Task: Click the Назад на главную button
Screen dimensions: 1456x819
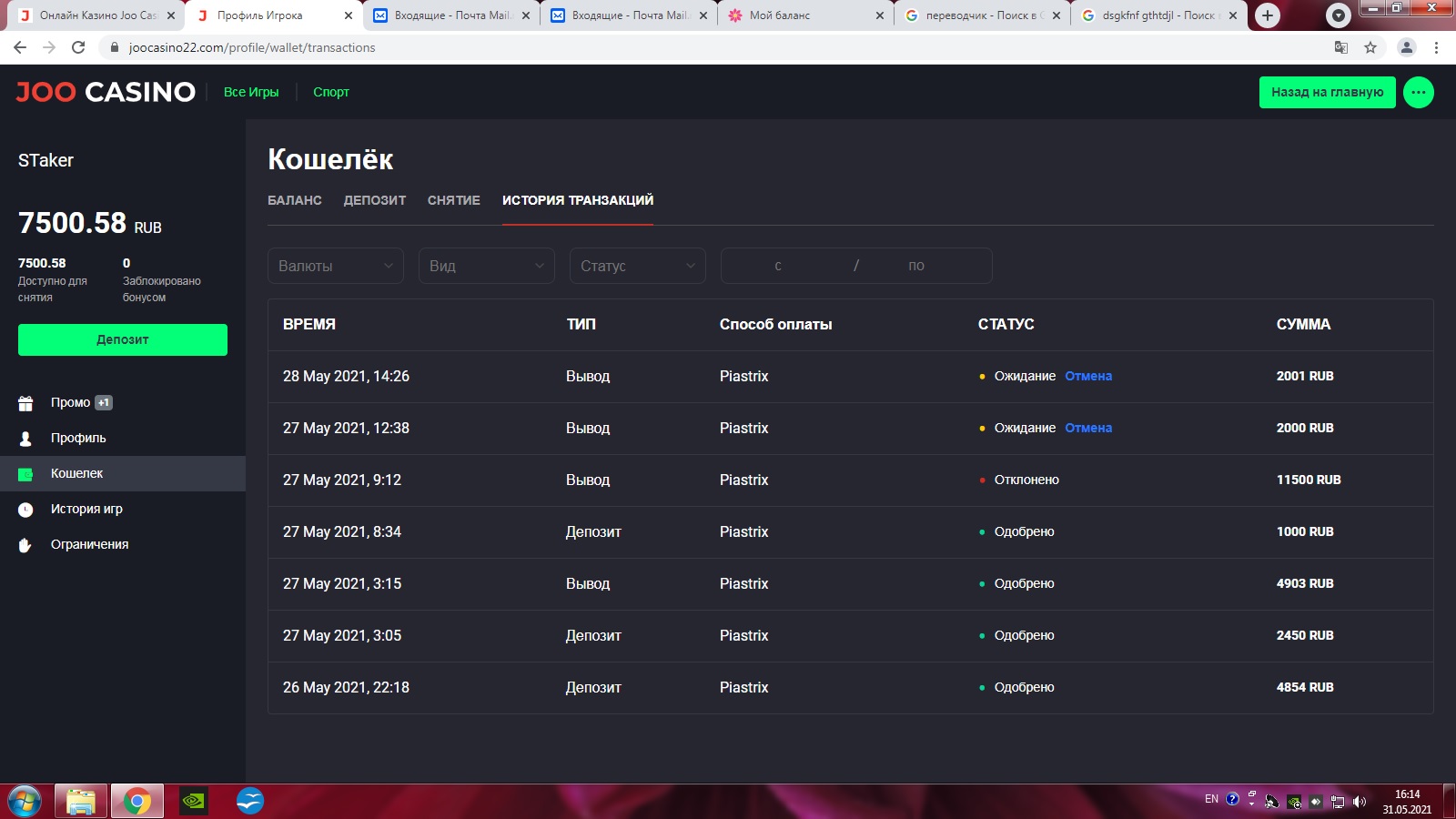Action: [x=1327, y=92]
